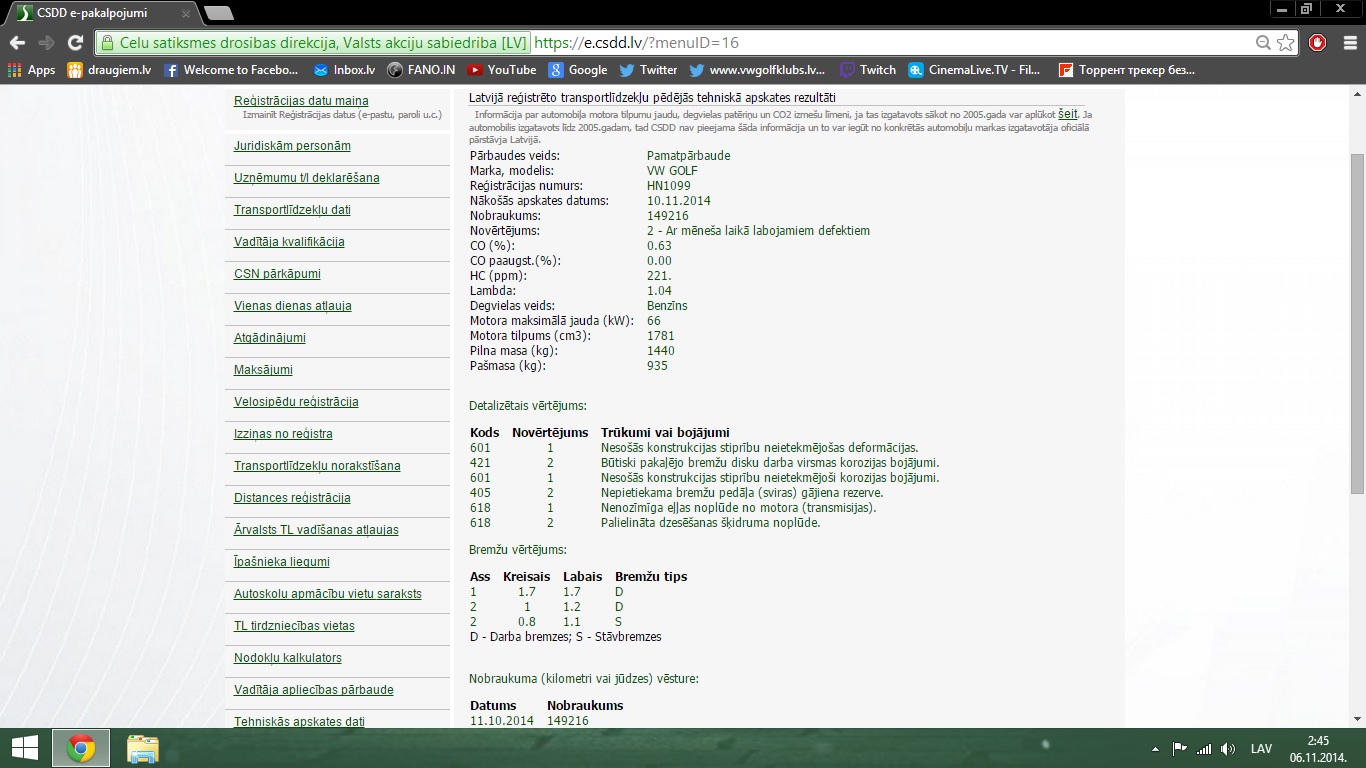
Task: Click the red Adblock extension icon
Action: pos(1317,43)
